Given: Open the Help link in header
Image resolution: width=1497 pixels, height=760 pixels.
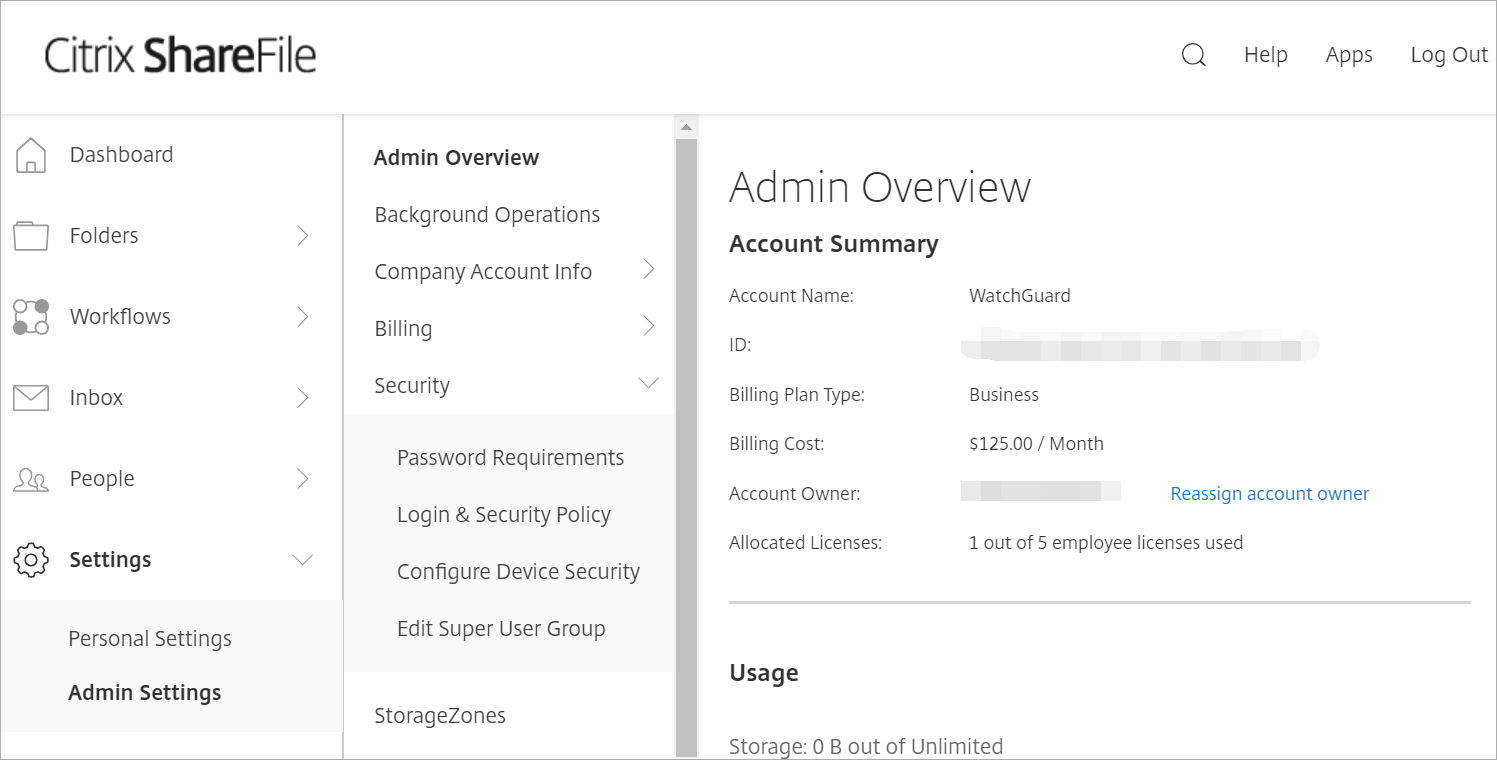Looking at the screenshot, I should pos(1265,56).
